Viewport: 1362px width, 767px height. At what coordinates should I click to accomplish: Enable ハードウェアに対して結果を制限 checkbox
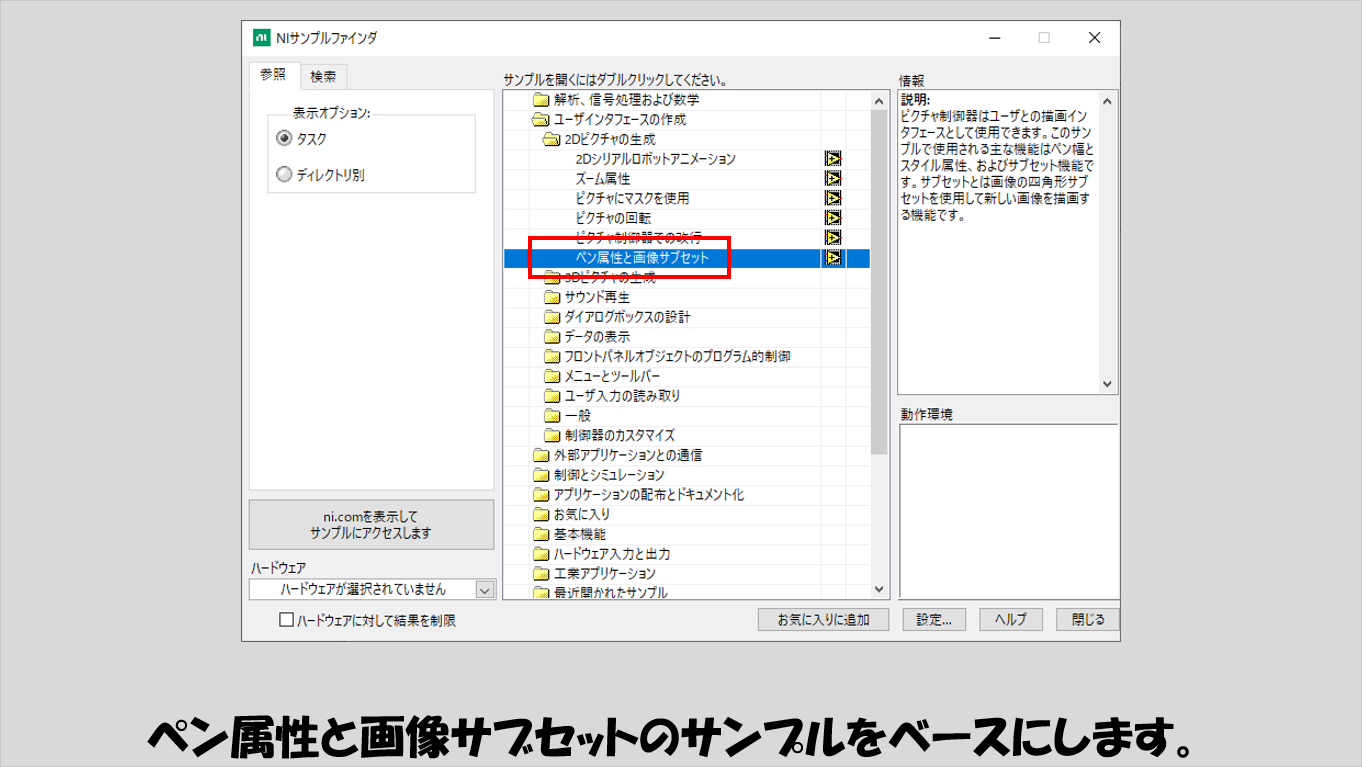tap(286, 620)
